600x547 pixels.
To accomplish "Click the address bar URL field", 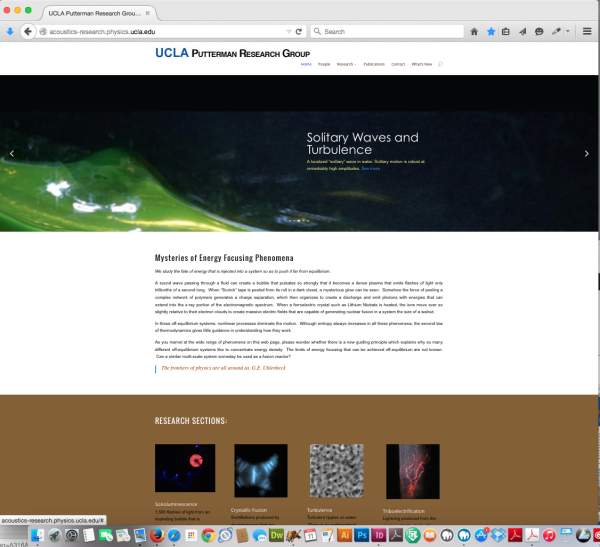I will pyautogui.click(x=166, y=31).
